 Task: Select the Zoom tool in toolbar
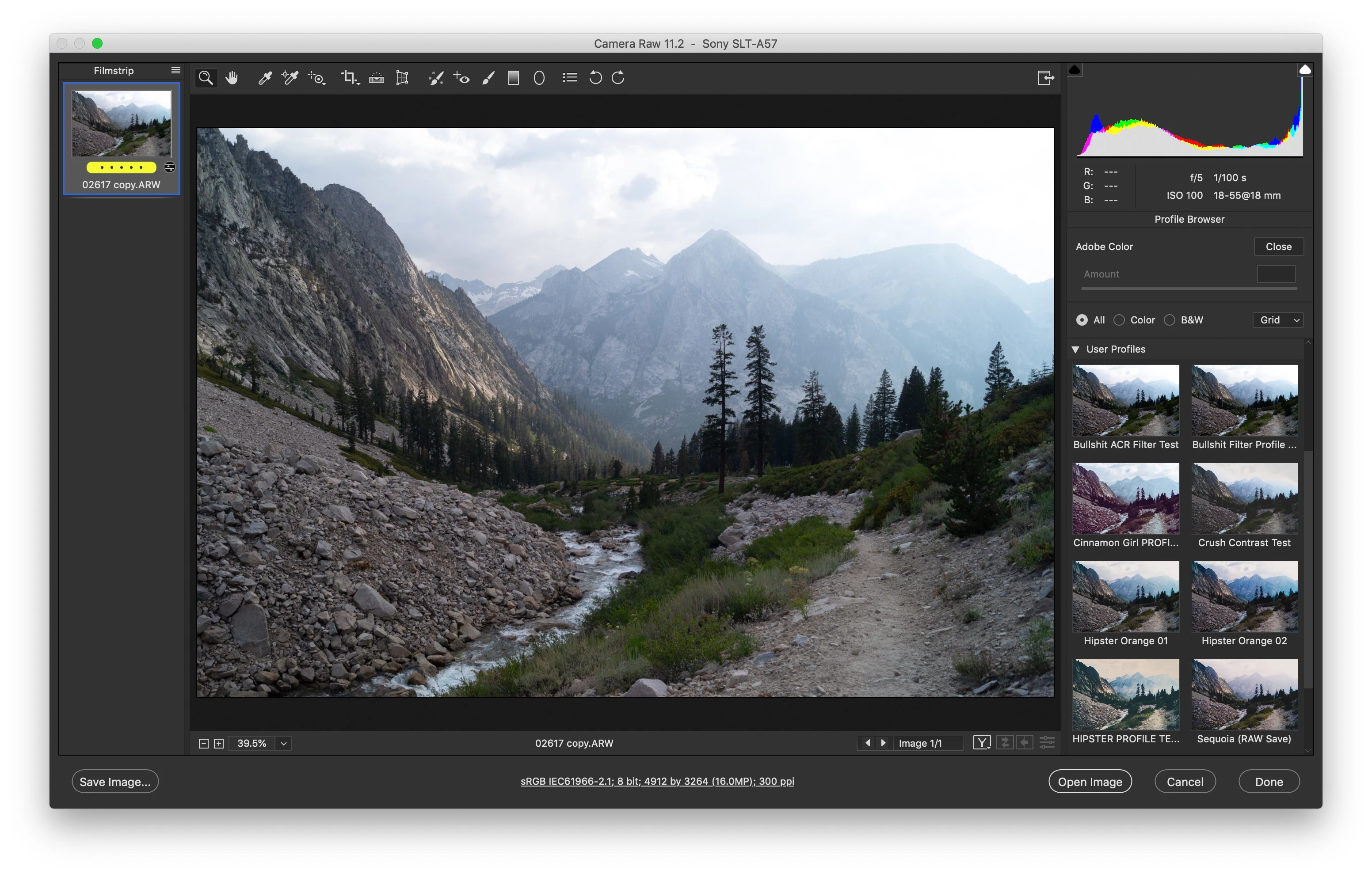(x=206, y=77)
